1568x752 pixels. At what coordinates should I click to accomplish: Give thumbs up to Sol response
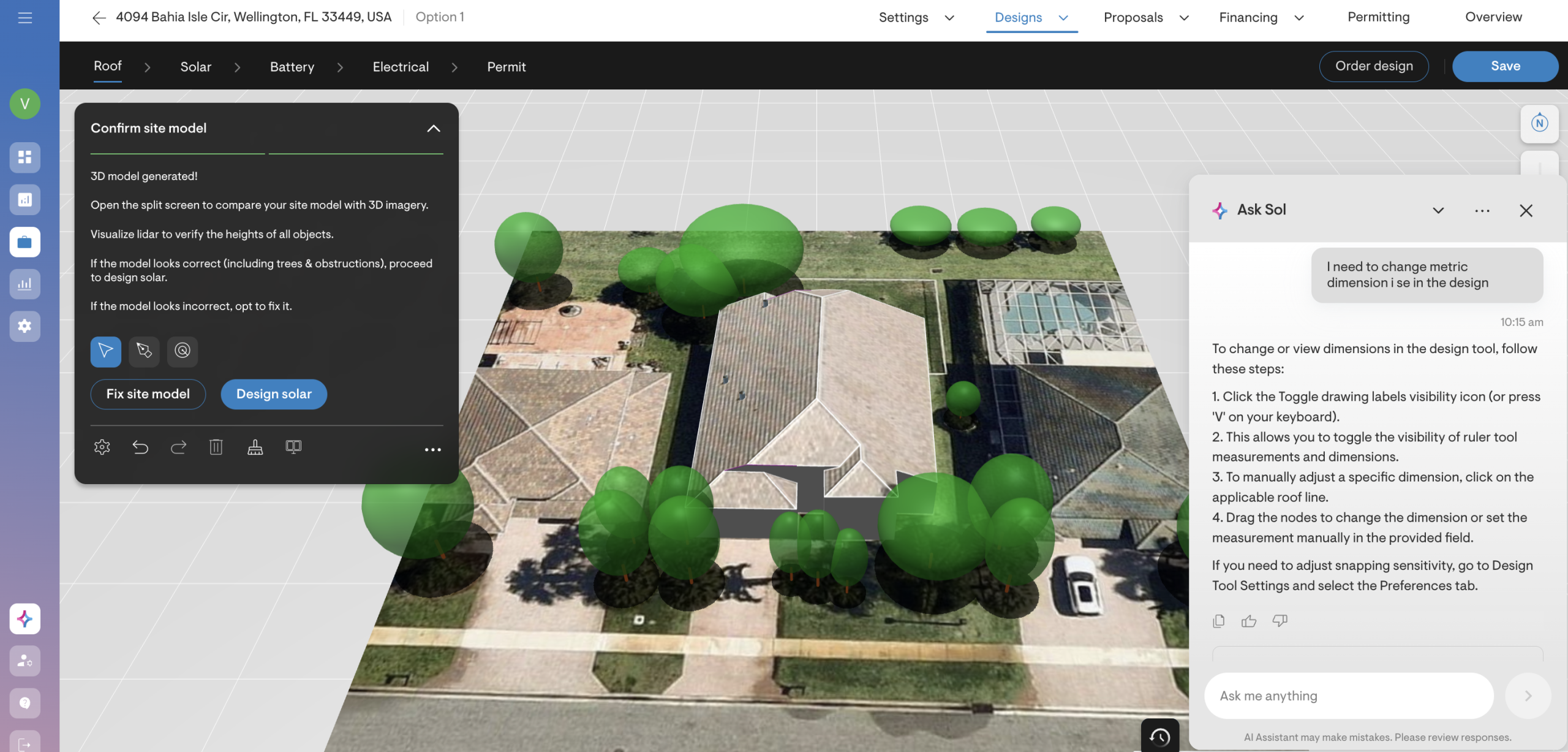pos(1249,621)
